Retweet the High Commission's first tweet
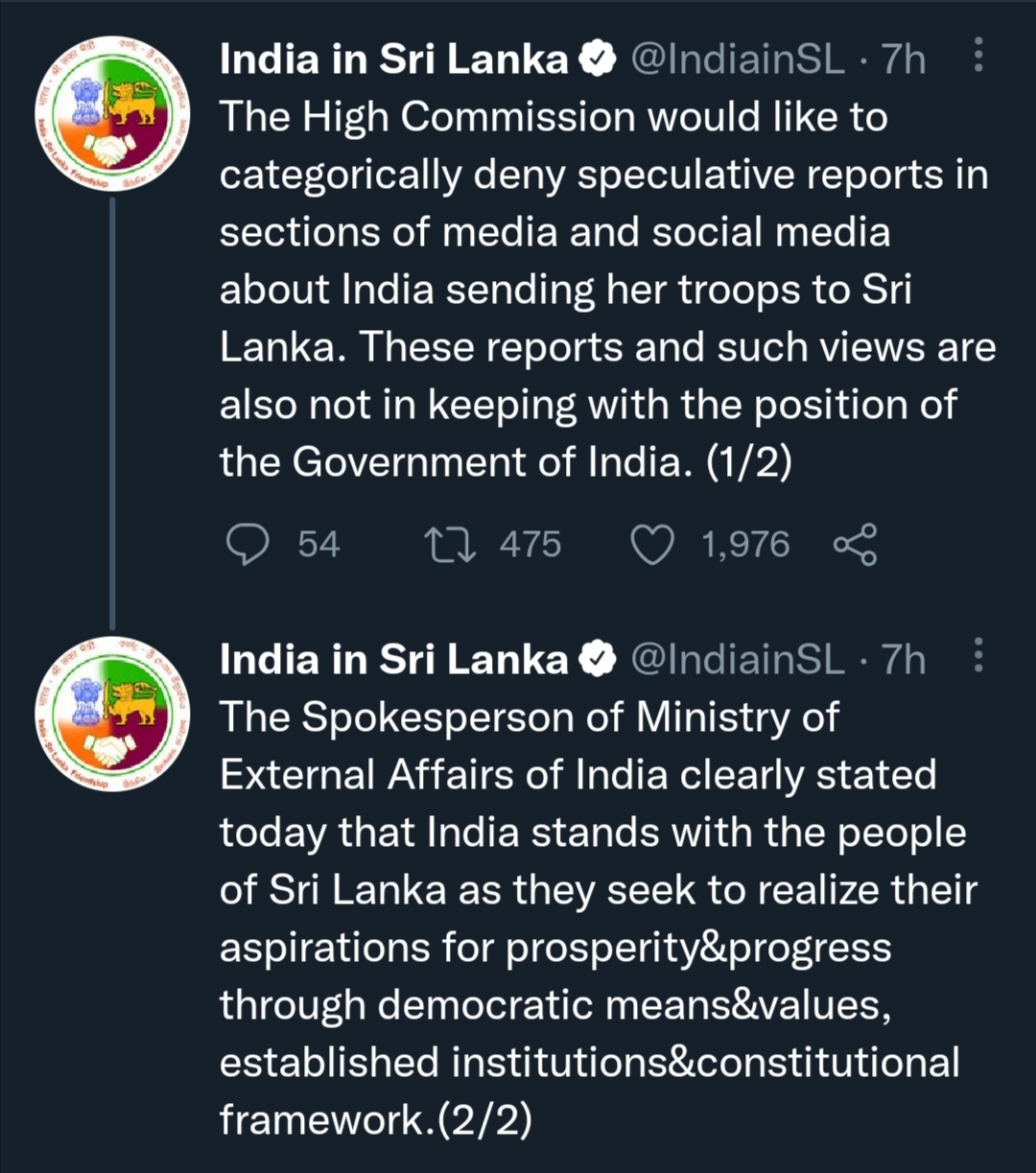The height and width of the screenshot is (1173, 1036). pos(448,545)
